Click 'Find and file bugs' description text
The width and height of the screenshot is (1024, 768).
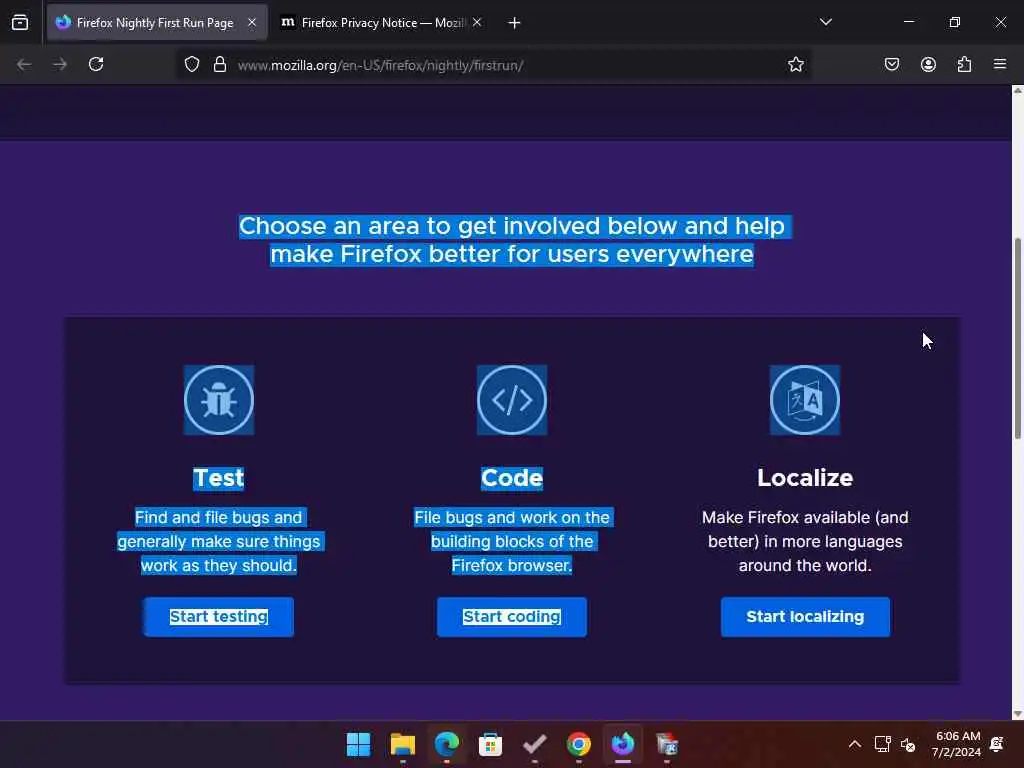219,541
